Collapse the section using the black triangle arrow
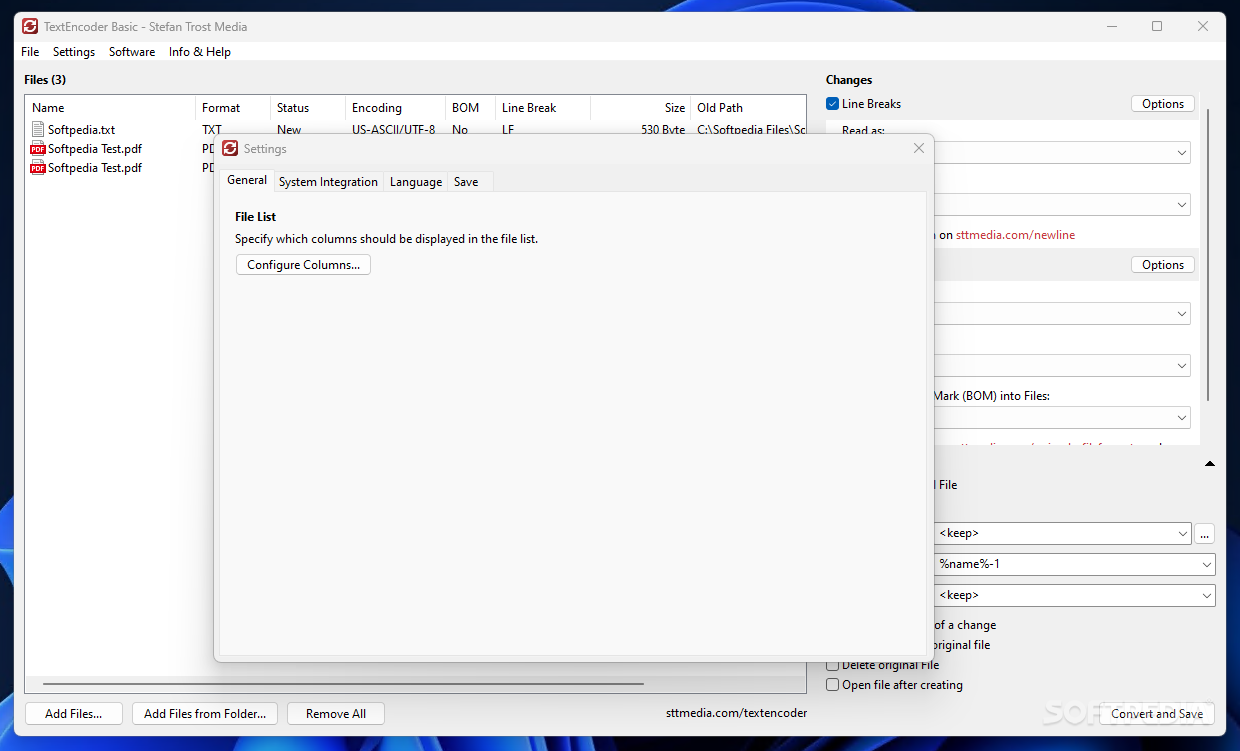Screen dimensions: 1240x751 pos(1209,464)
